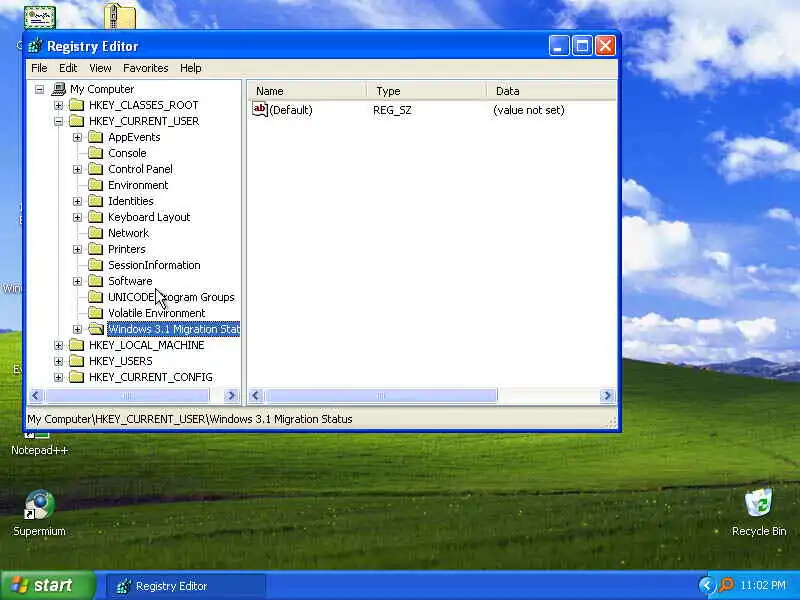Click the Volatile Environment folder icon
The height and width of the screenshot is (600, 800).
[95, 313]
